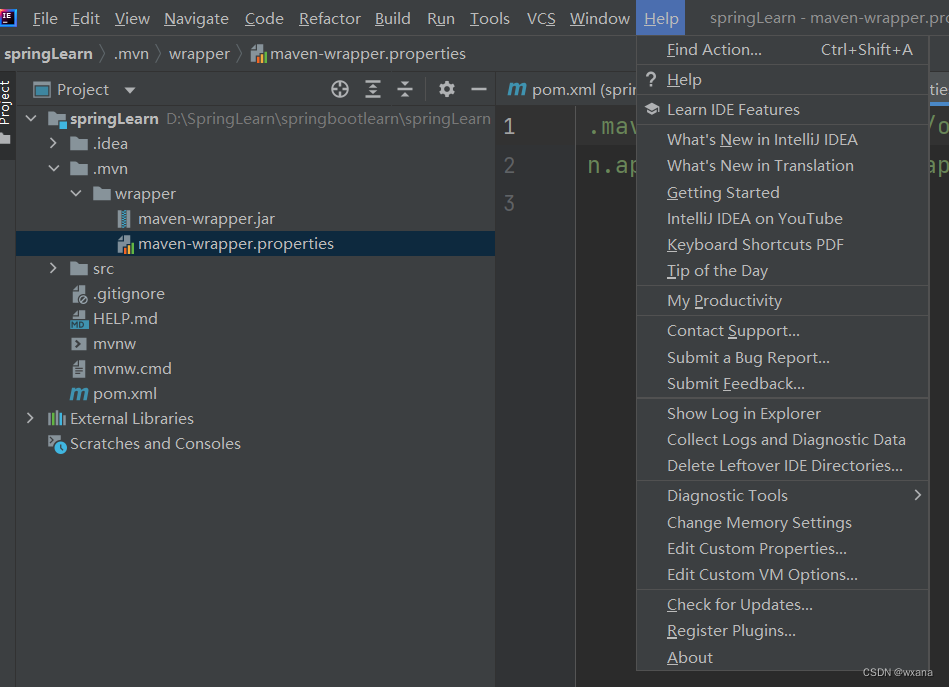The width and height of the screenshot is (949, 687).
Task: Open the Project panel settings gear icon
Action: 446,89
